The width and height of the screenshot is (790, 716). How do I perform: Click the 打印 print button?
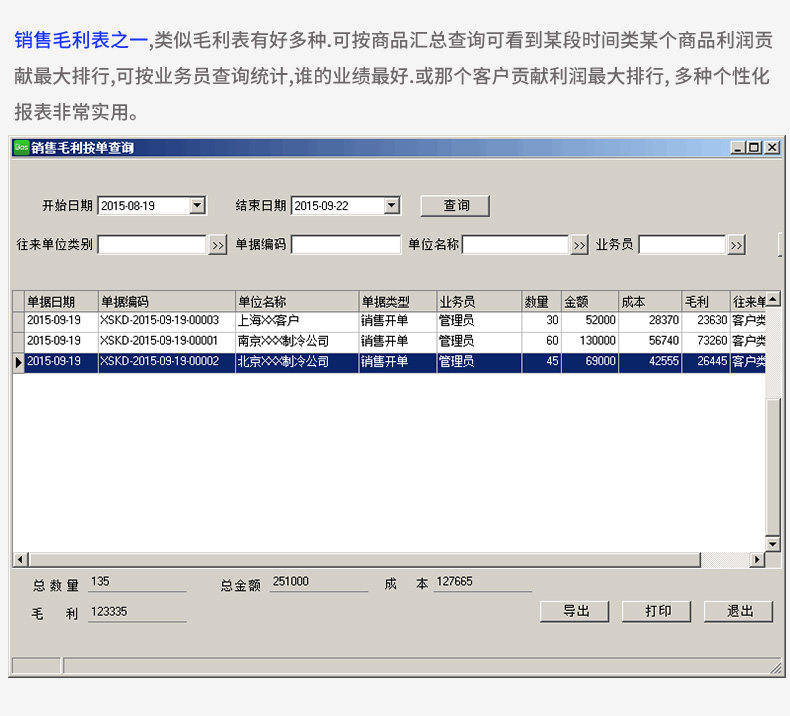(x=656, y=612)
